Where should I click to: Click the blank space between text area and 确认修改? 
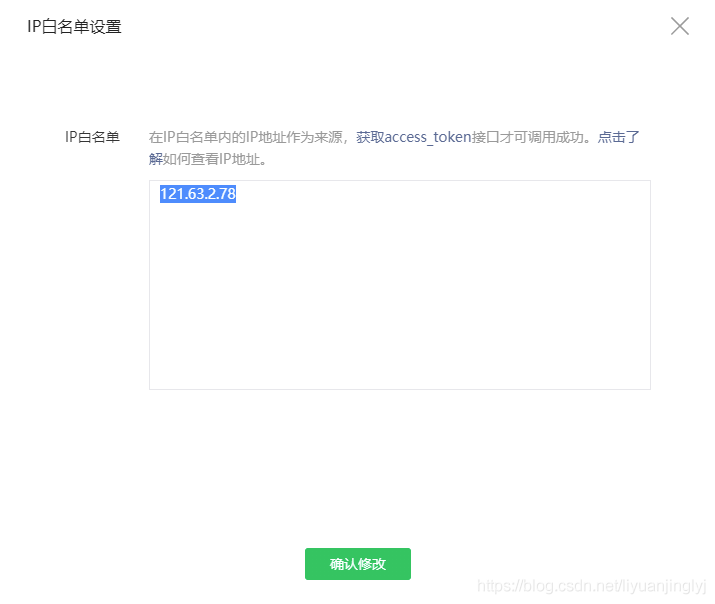click(400, 465)
